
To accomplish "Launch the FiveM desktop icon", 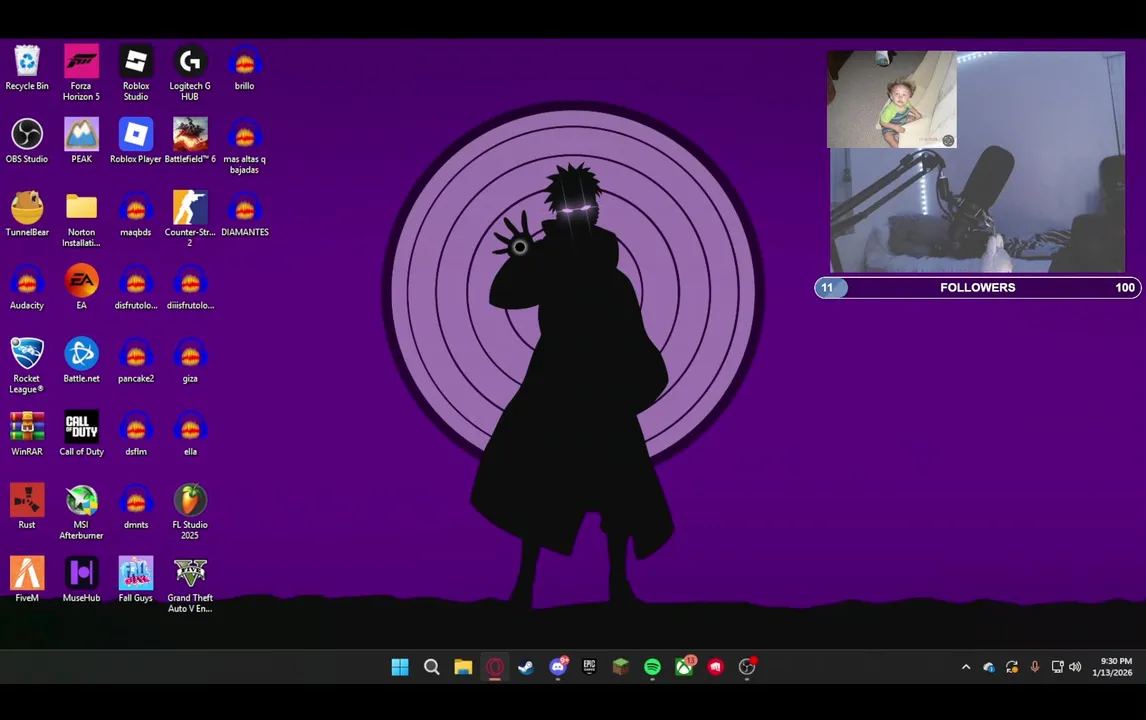I will point(27,579).
